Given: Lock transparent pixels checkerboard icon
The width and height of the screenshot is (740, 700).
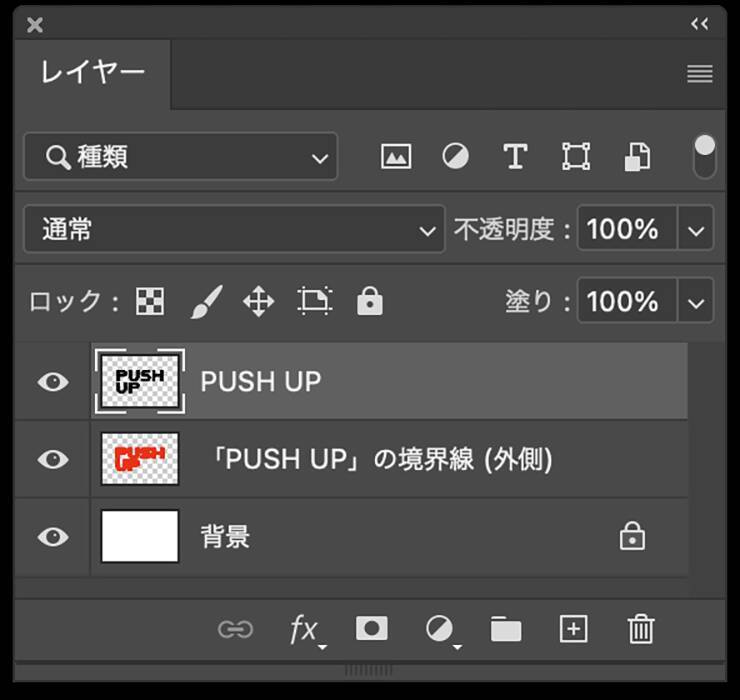Looking at the screenshot, I should tap(150, 301).
